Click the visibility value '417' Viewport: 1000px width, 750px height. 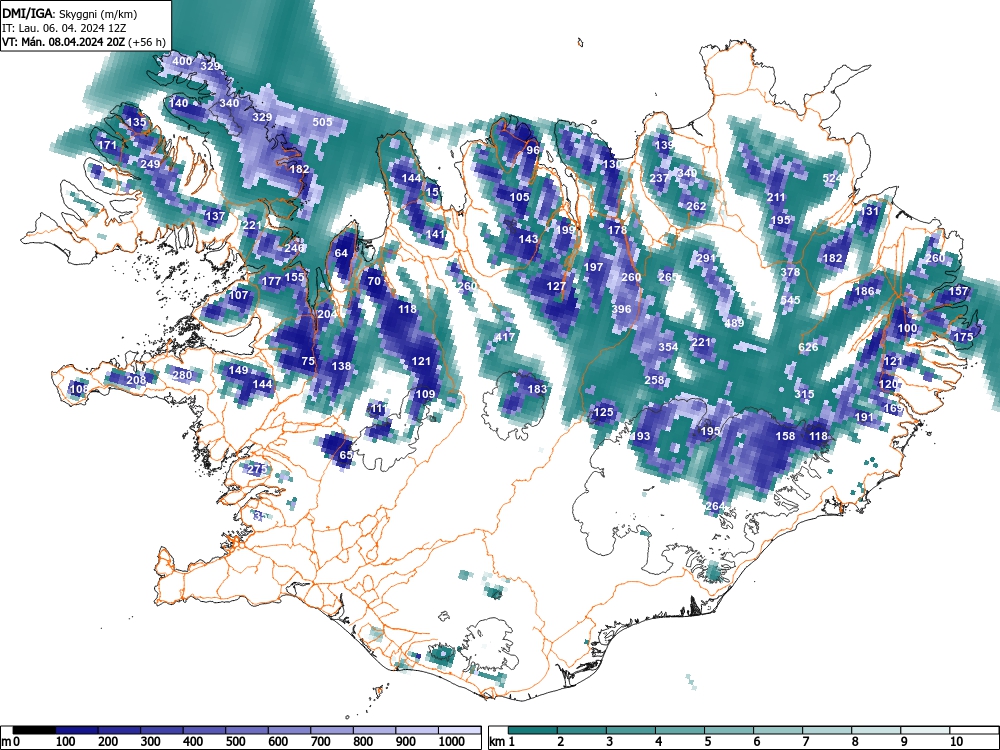505,337
